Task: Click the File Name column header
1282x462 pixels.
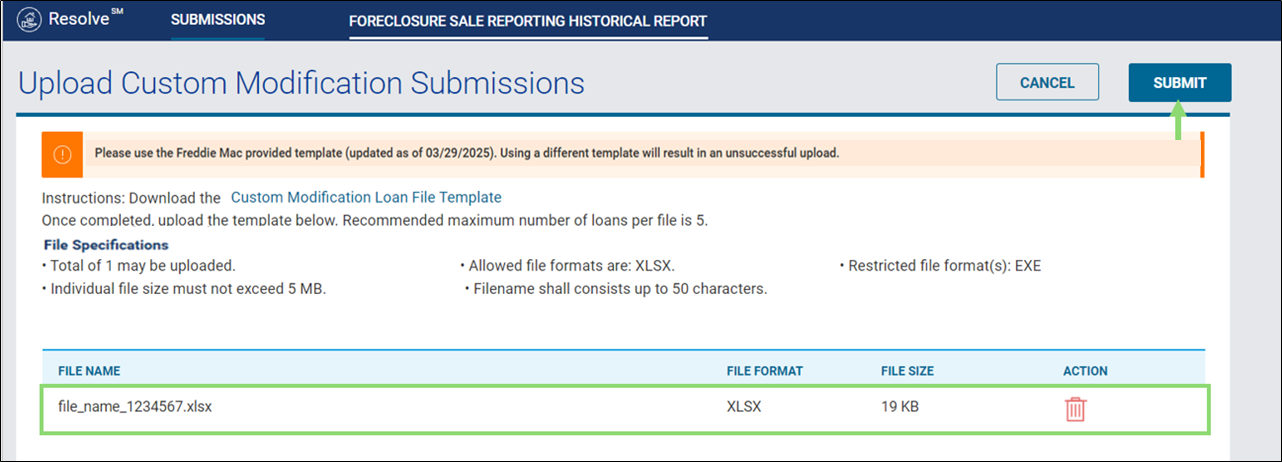Action: (89, 371)
